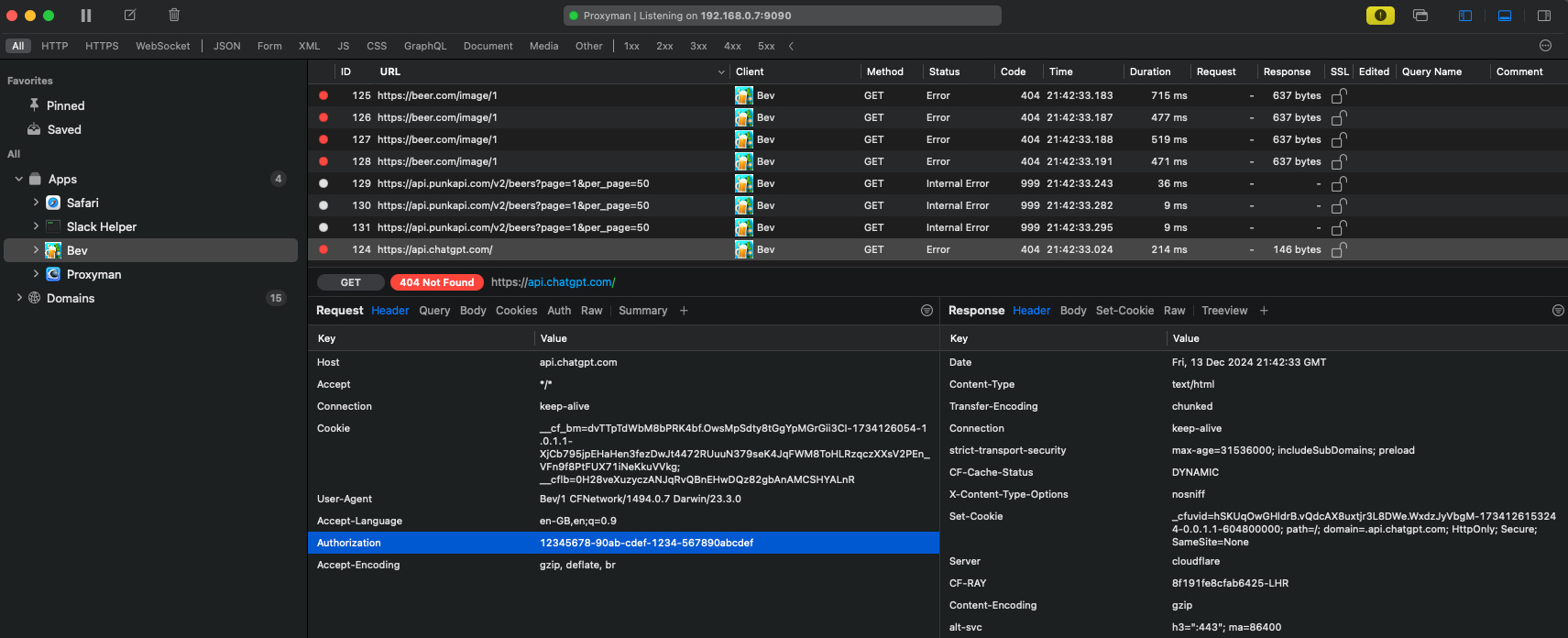Image resolution: width=1568 pixels, height=638 pixels.
Task: Collapse filter bar with left chevron
Action: pos(791,46)
